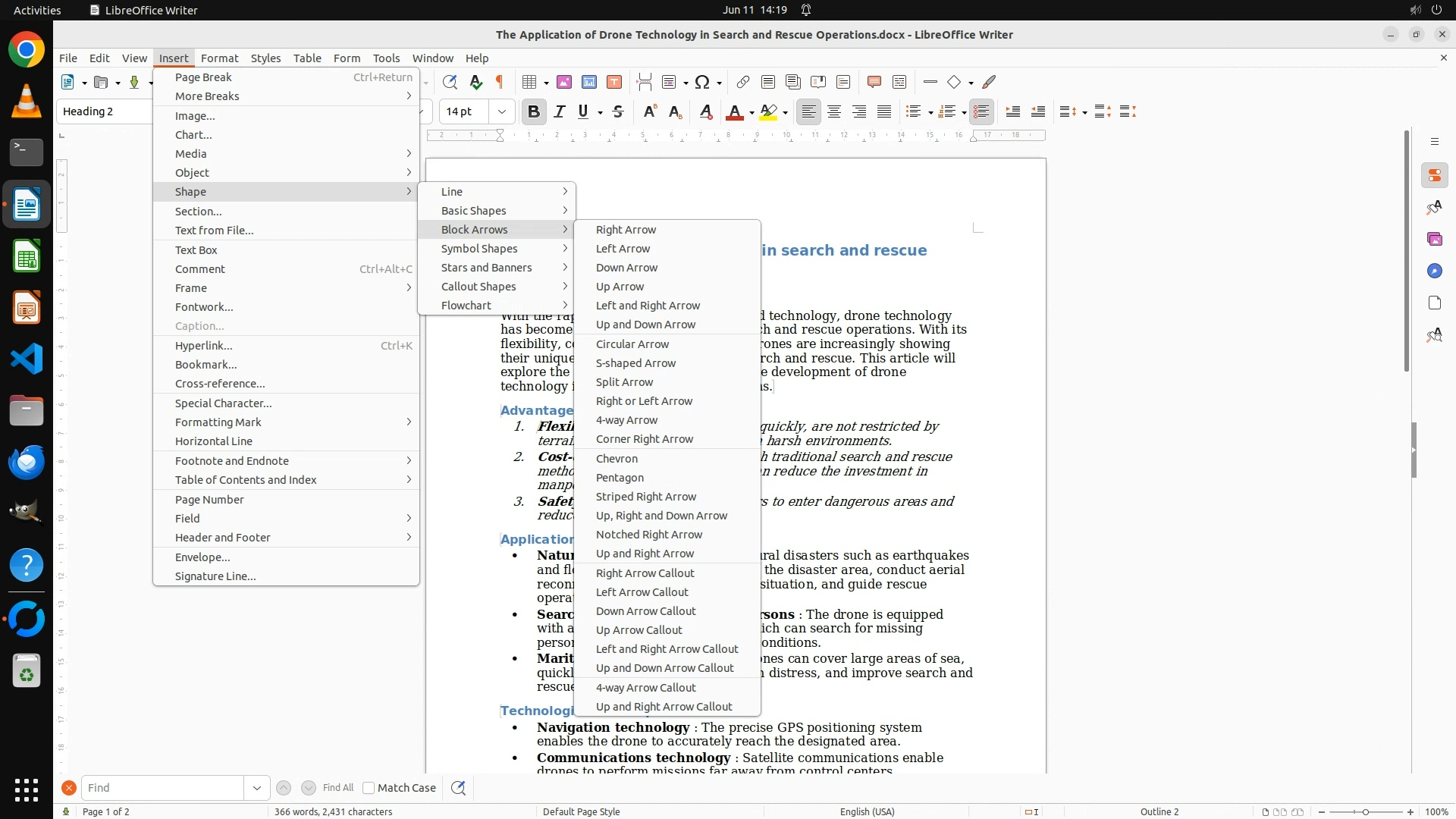Expand the Find history dropdown arrow

point(257,788)
